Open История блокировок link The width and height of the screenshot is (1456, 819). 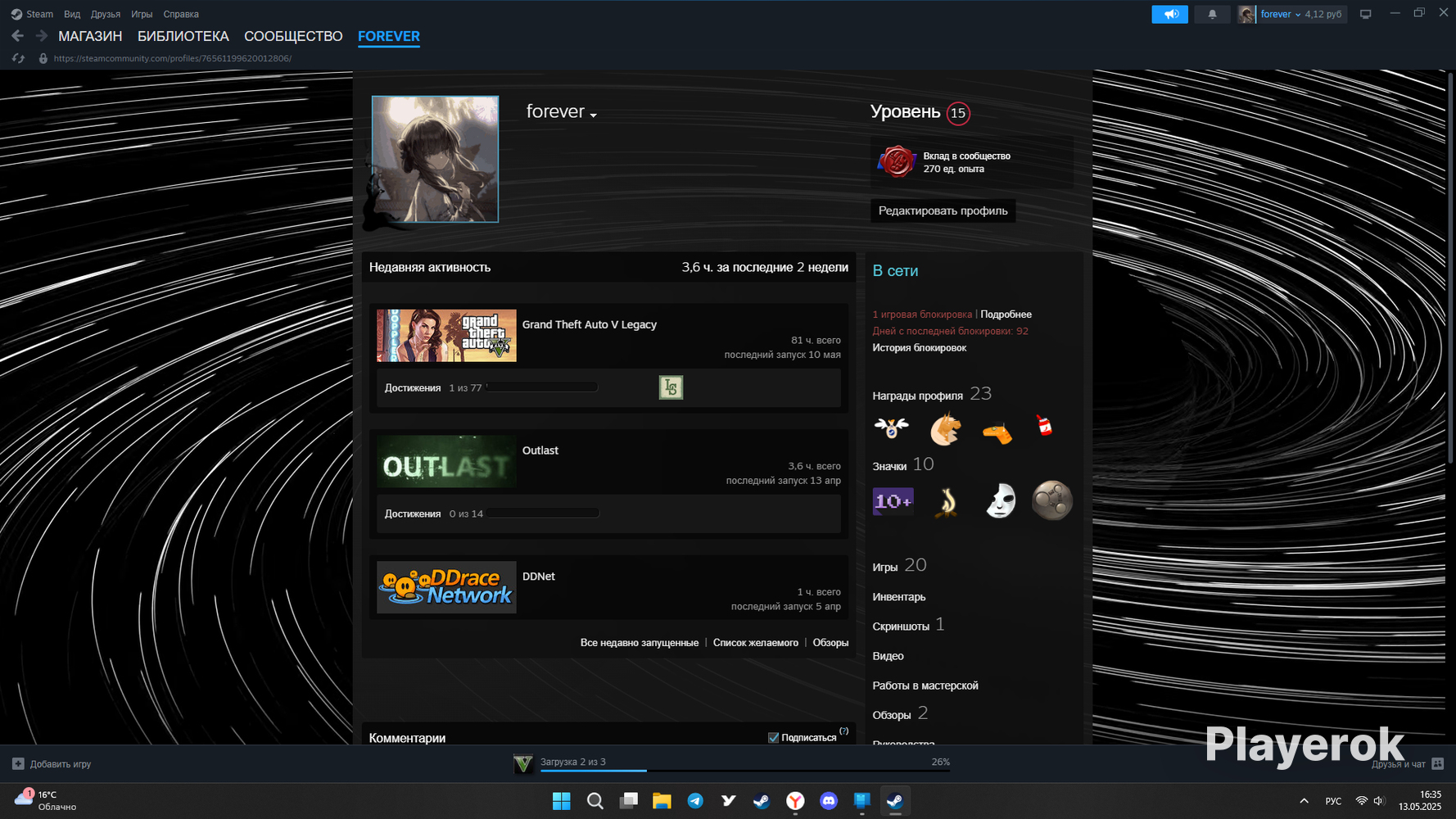(x=919, y=348)
